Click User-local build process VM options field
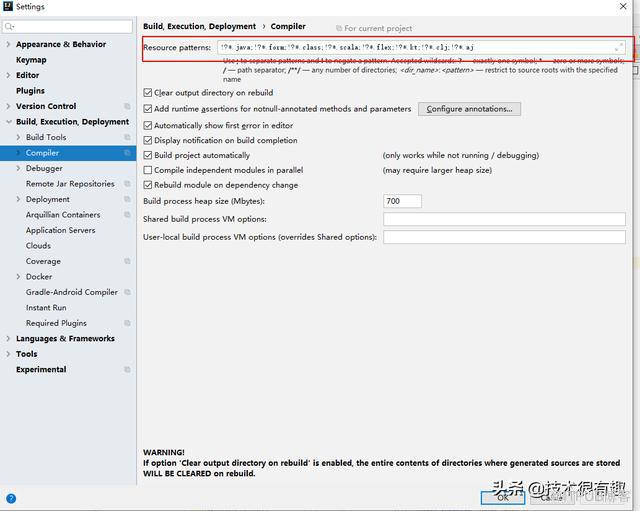This screenshot has height=511, width=640. [x=504, y=237]
